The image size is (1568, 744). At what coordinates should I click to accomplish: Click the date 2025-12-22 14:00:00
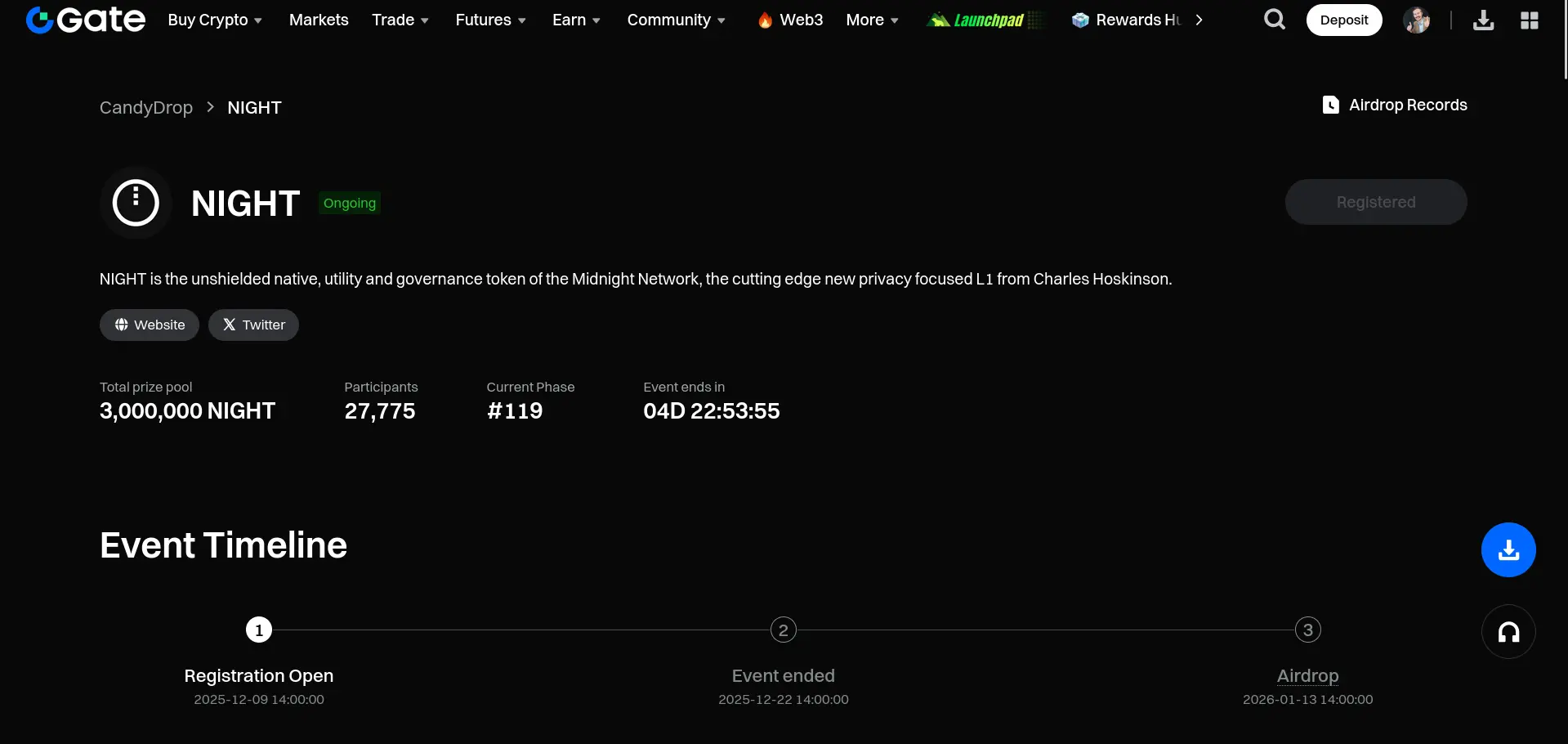(x=784, y=699)
